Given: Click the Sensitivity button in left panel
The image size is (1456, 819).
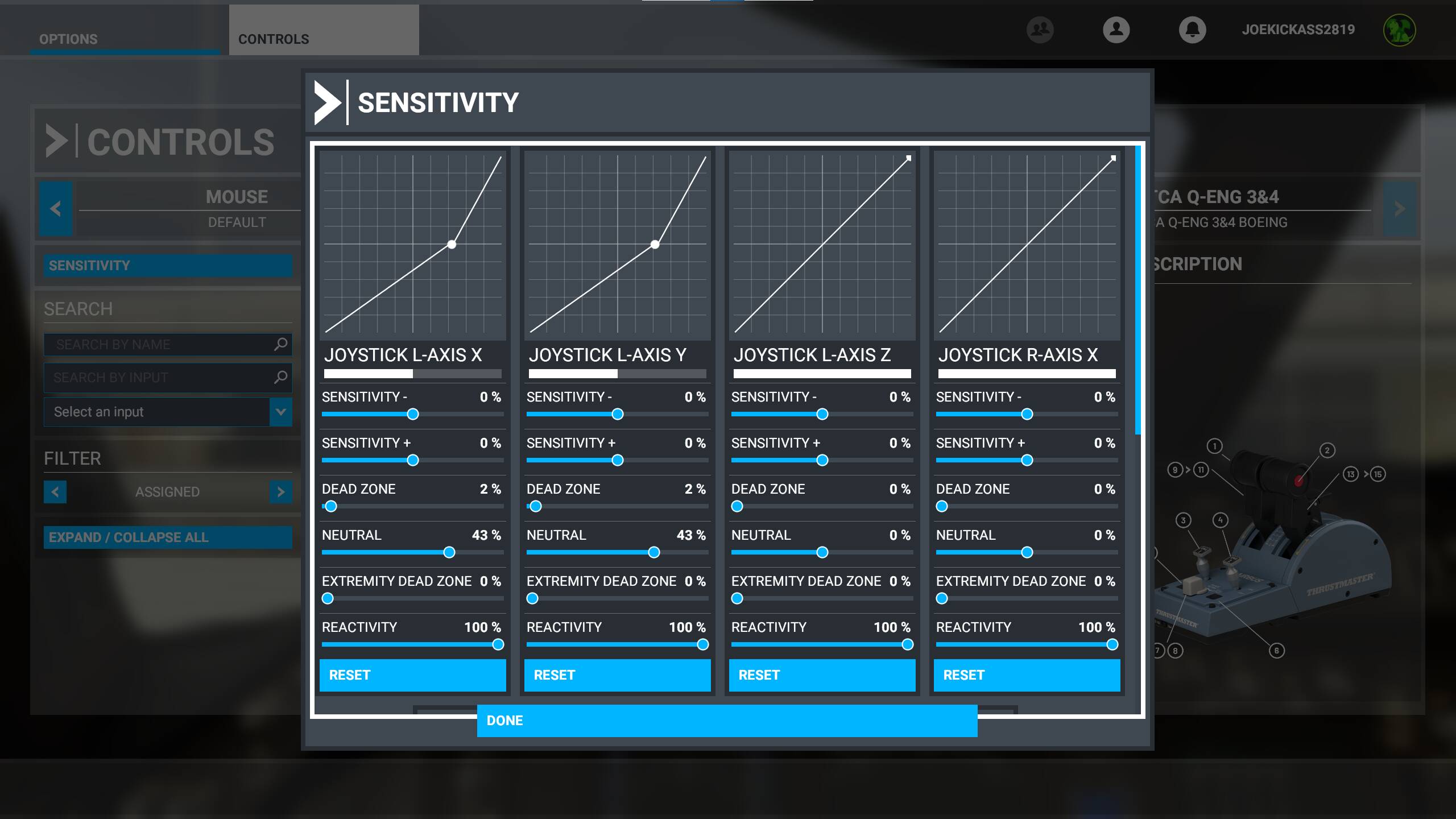Looking at the screenshot, I should pyautogui.click(x=168, y=266).
